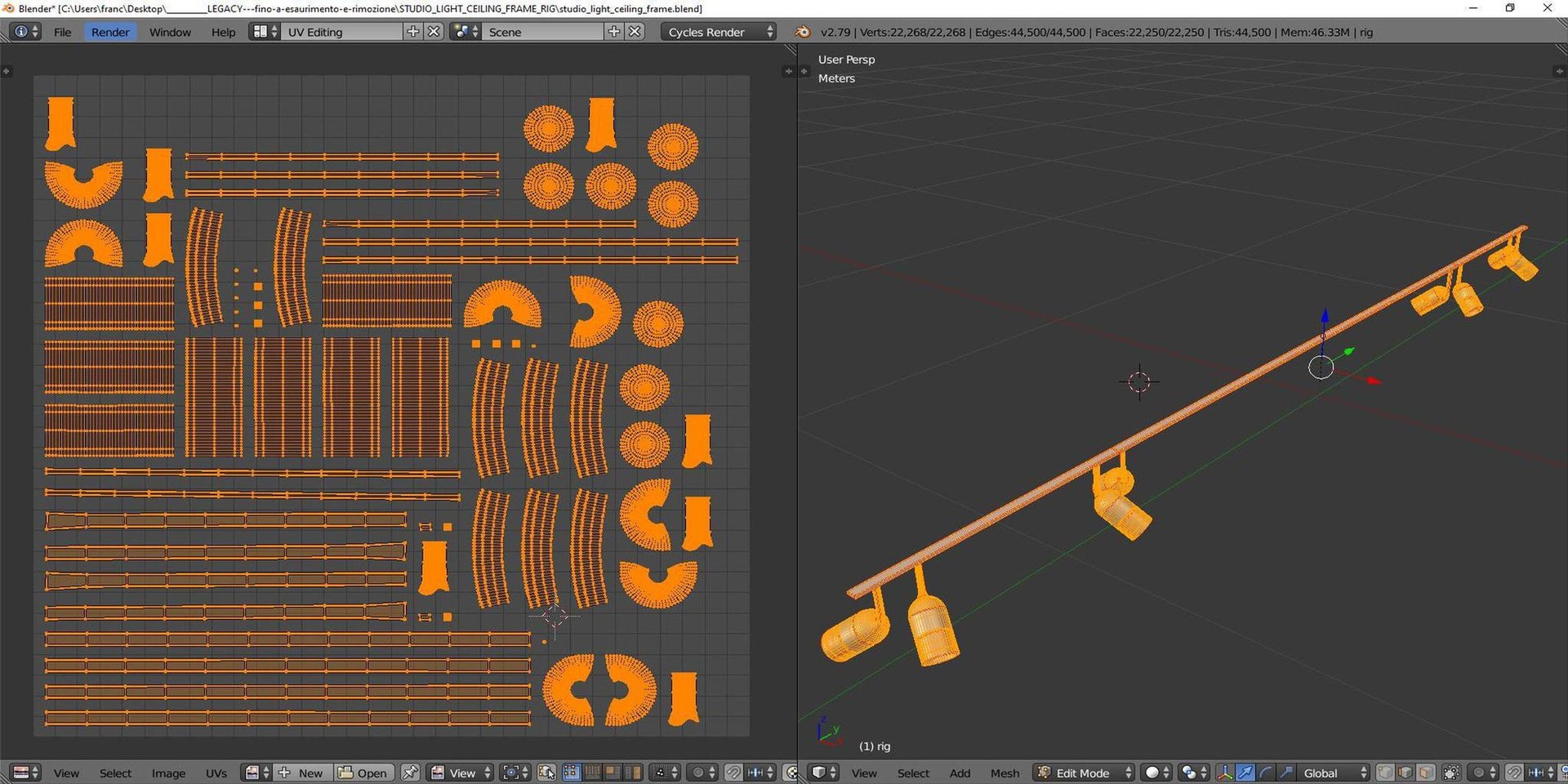Open the Window menu
The image size is (1568, 784).
tap(170, 32)
